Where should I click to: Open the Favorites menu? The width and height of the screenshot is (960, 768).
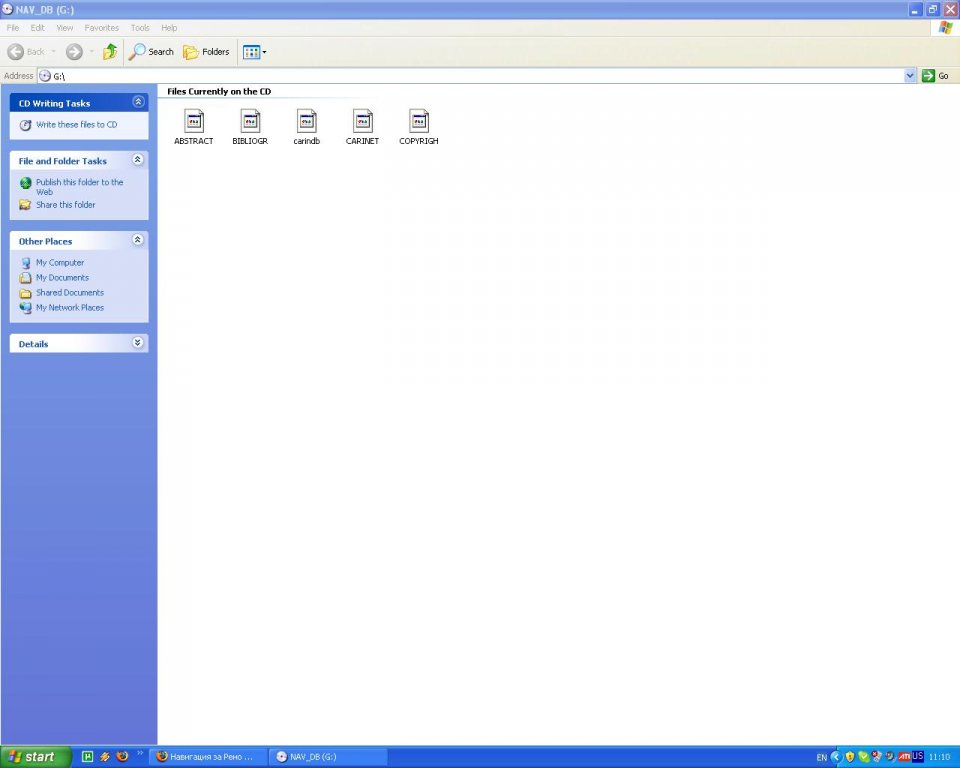101,28
